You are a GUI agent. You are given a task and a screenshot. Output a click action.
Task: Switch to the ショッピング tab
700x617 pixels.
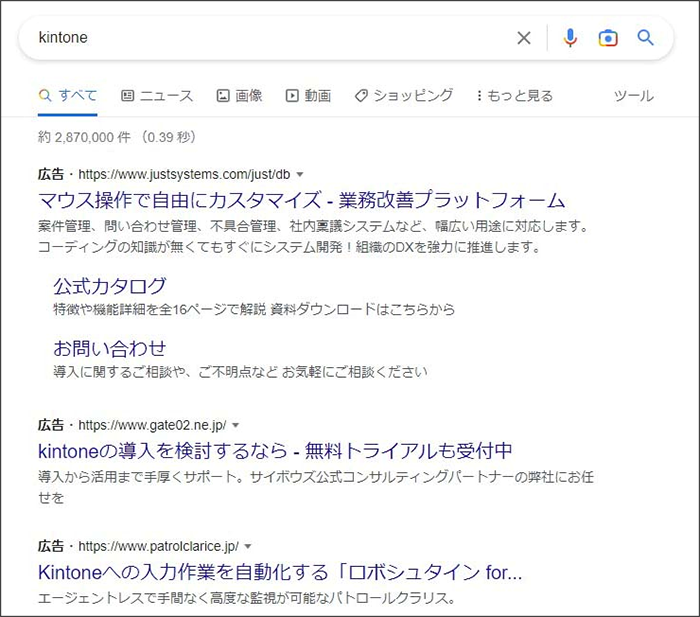[404, 96]
